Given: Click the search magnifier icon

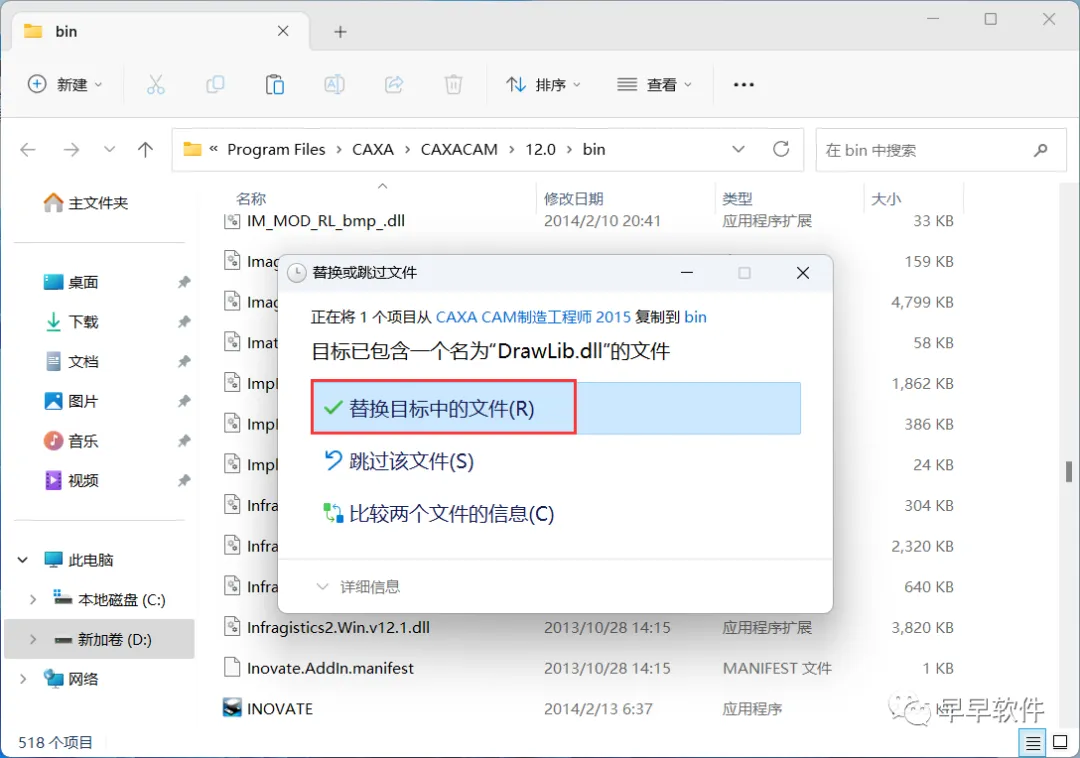Looking at the screenshot, I should [1041, 149].
